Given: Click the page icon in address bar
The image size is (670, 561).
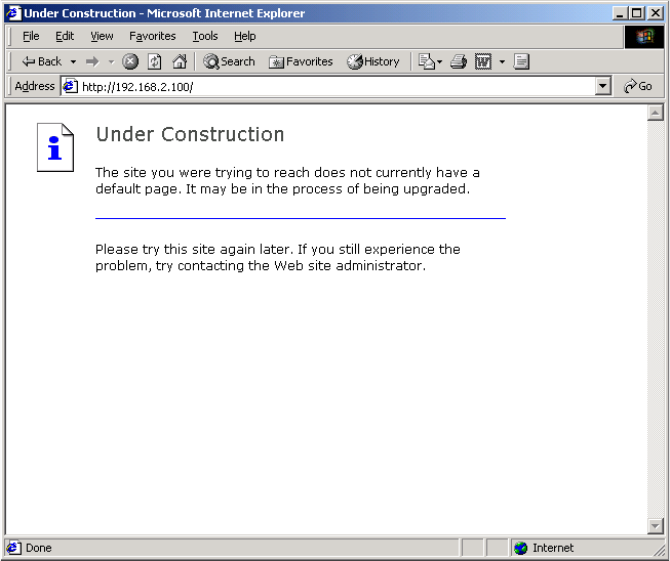Looking at the screenshot, I should pyautogui.click(x=71, y=86).
